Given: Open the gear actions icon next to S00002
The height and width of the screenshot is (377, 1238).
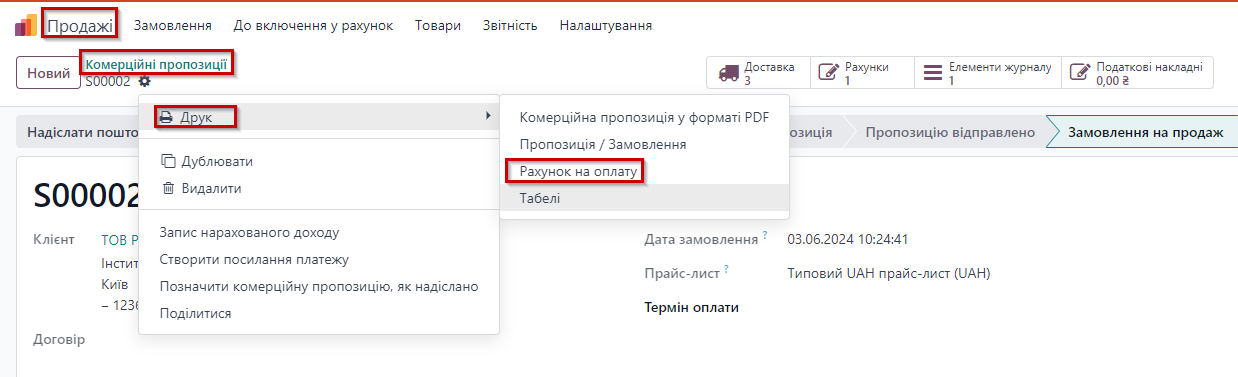Looking at the screenshot, I should (144, 81).
